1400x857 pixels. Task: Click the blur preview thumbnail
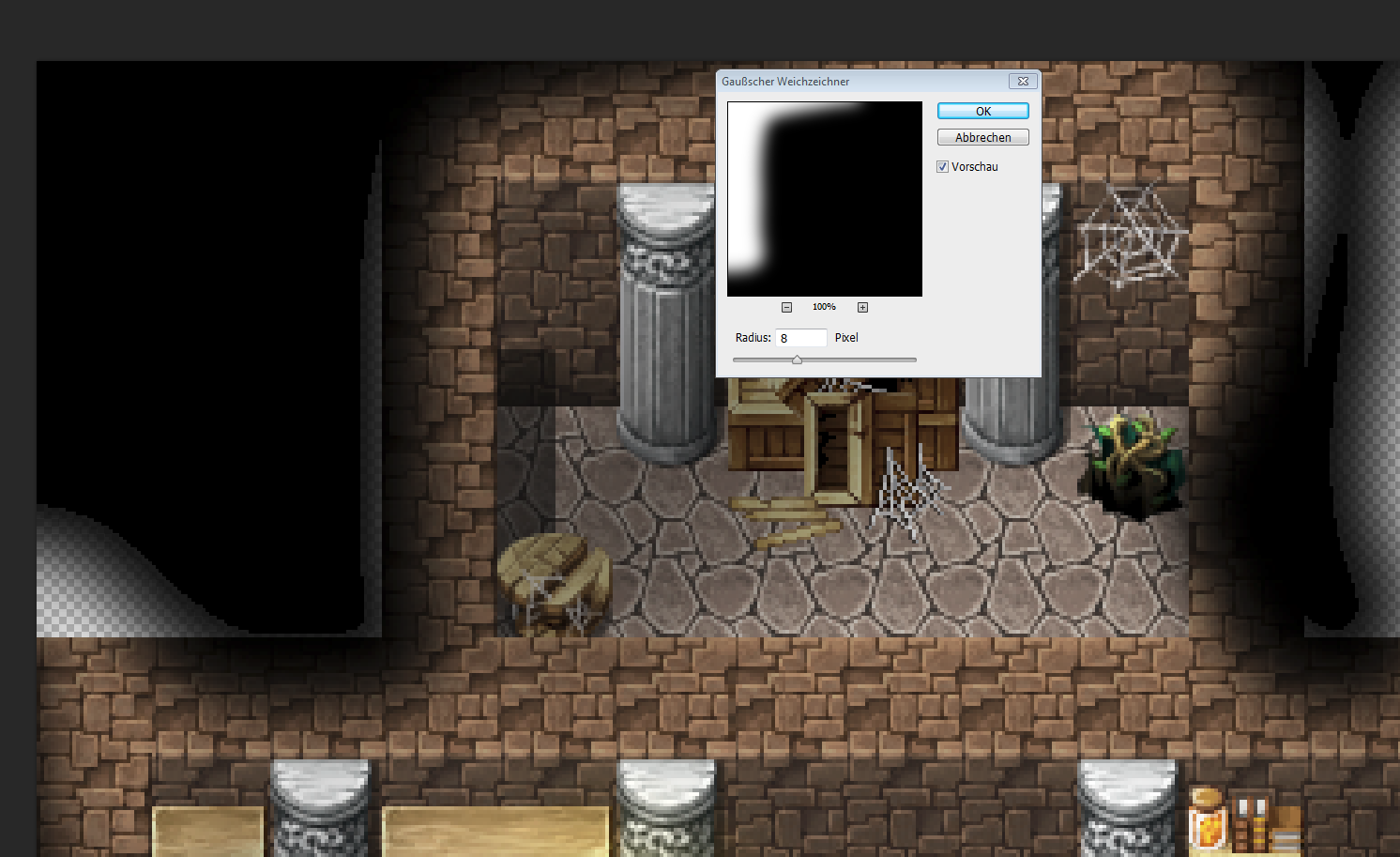(825, 199)
